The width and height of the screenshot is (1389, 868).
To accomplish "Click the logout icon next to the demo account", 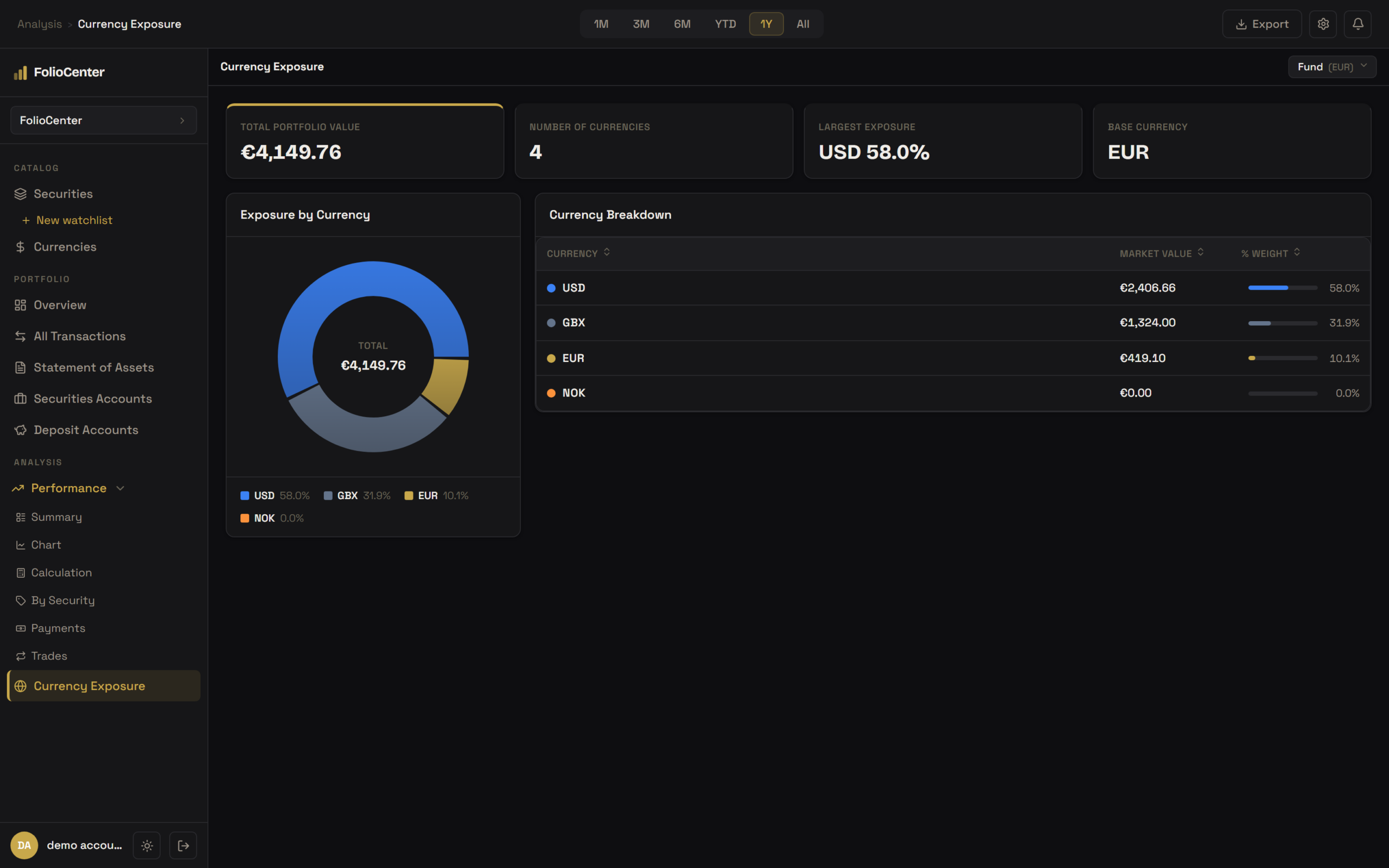I will pyautogui.click(x=183, y=845).
